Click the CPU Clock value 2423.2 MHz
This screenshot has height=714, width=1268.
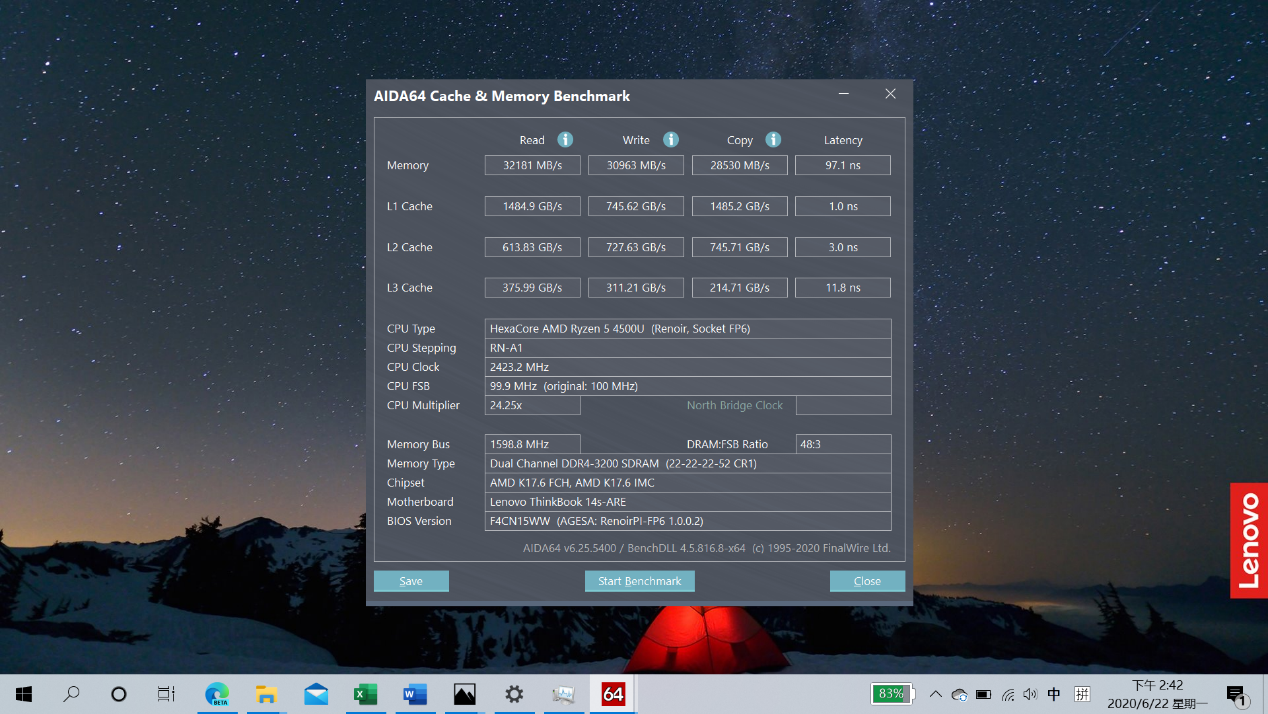pyautogui.click(x=688, y=367)
